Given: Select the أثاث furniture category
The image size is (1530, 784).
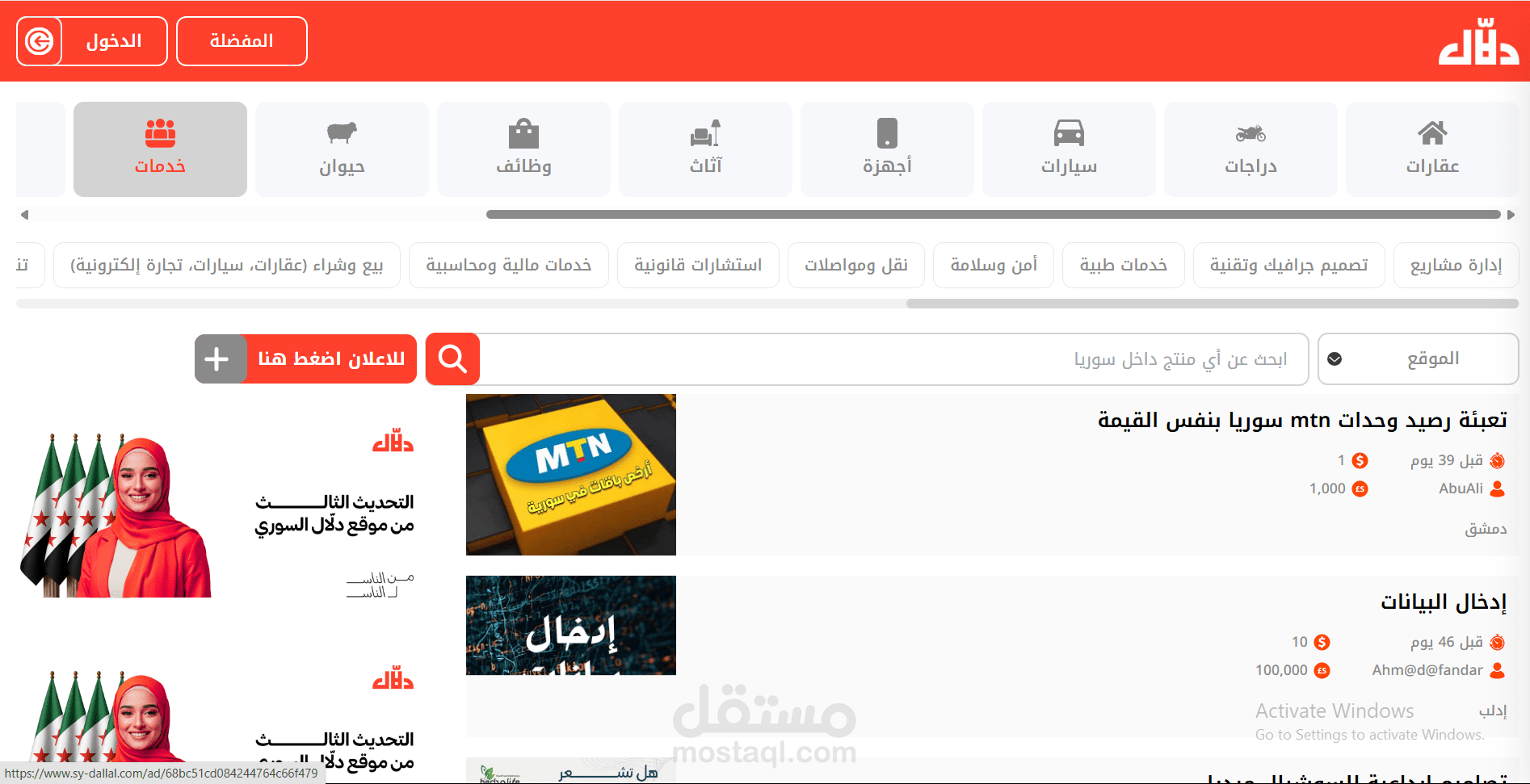Looking at the screenshot, I should coord(704,149).
